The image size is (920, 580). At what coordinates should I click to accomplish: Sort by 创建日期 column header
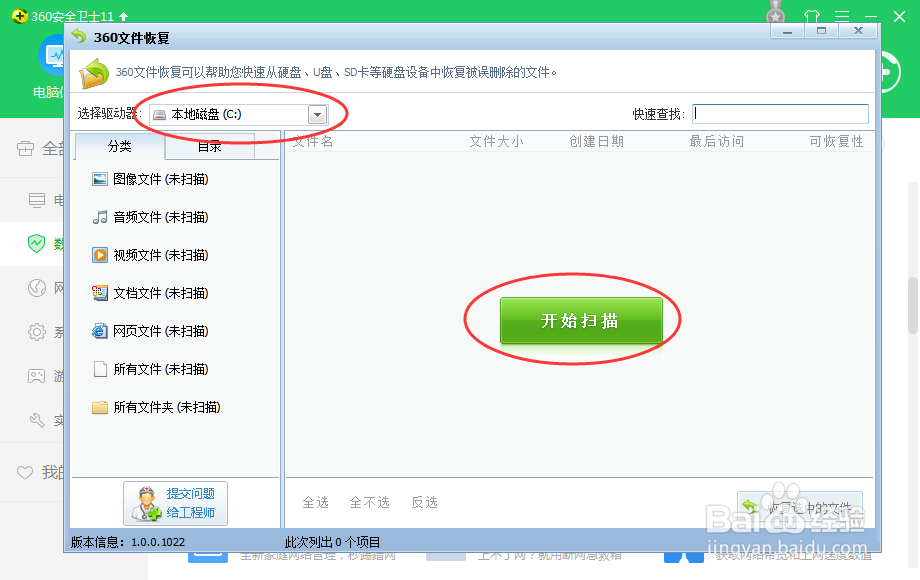pyautogui.click(x=596, y=141)
